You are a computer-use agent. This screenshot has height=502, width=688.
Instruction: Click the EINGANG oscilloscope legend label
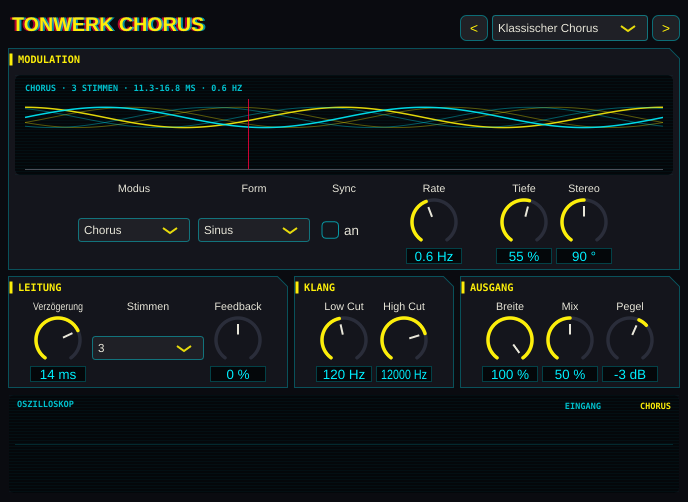(583, 406)
